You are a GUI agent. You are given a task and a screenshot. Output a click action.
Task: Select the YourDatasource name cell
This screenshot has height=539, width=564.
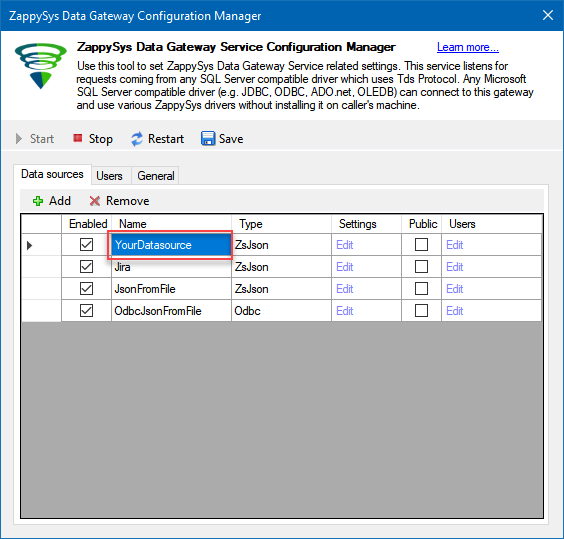(x=171, y=245)
